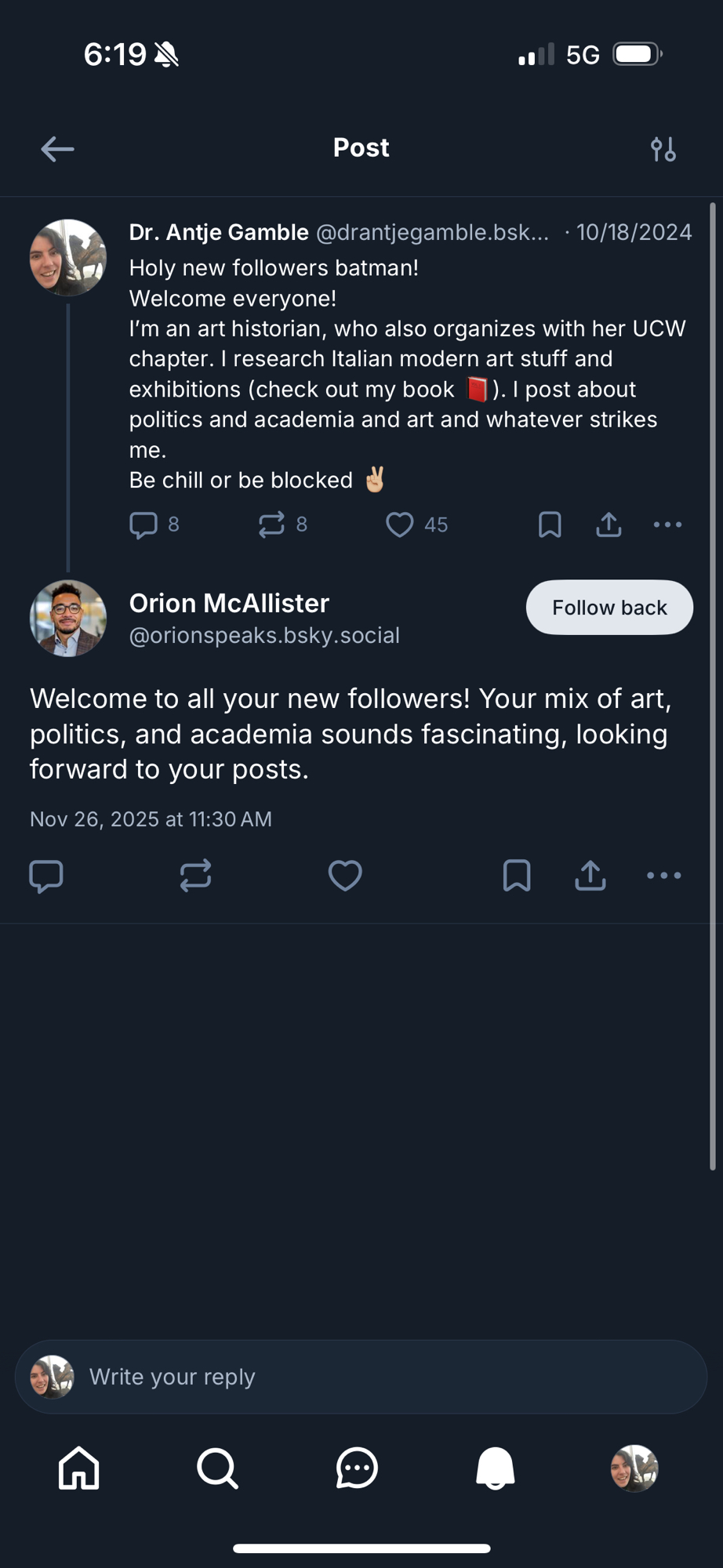
Task: Reply to Orion McAllister's post
Action: click(x=46, y=876)
